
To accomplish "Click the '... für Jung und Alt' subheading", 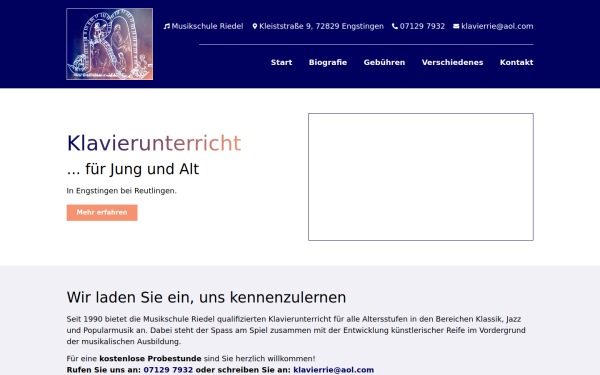I will coord(133,169).
